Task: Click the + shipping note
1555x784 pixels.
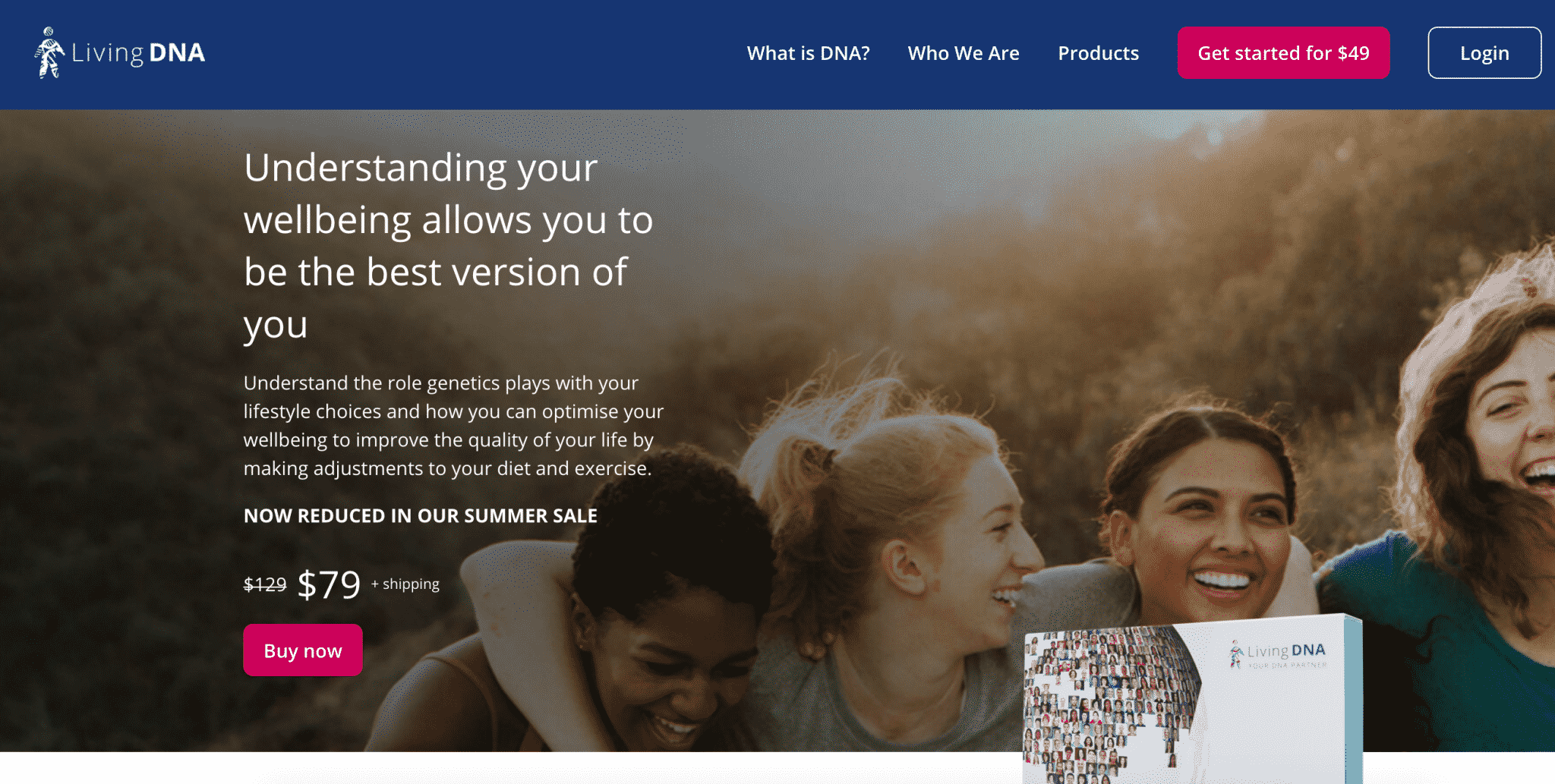Action: [405, 584]
